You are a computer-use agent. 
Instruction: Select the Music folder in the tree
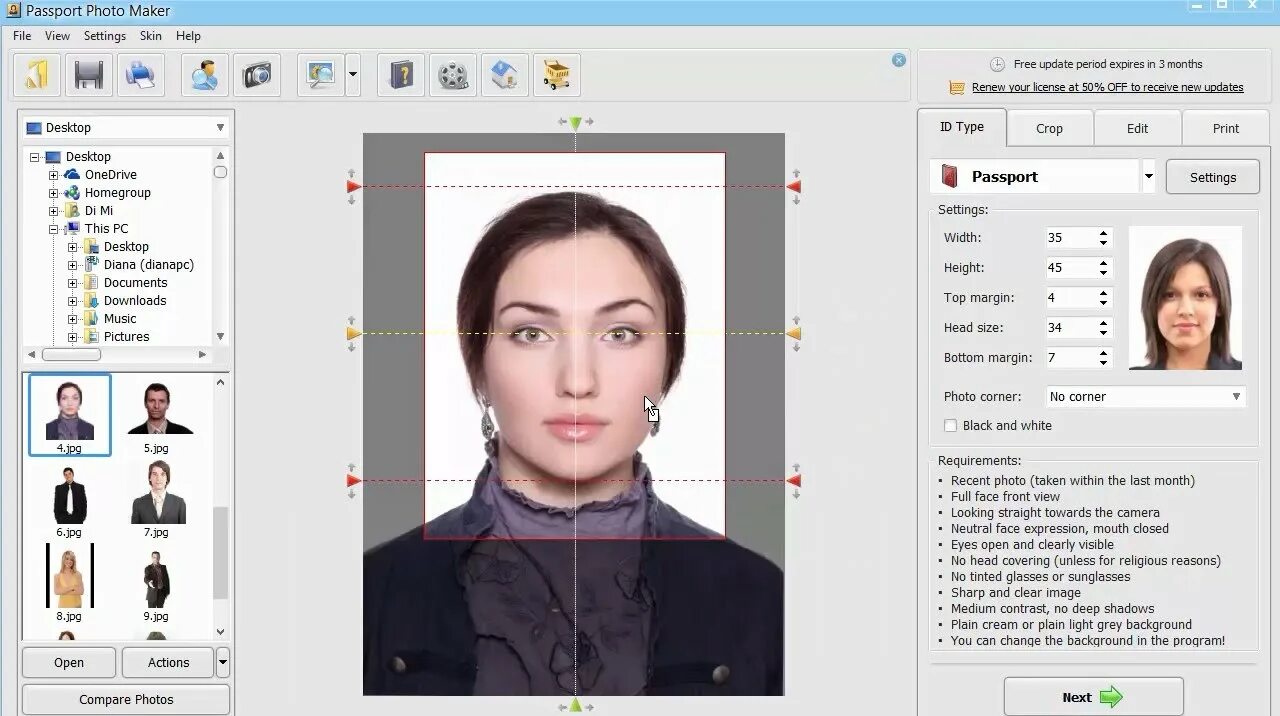click(120, 319)
